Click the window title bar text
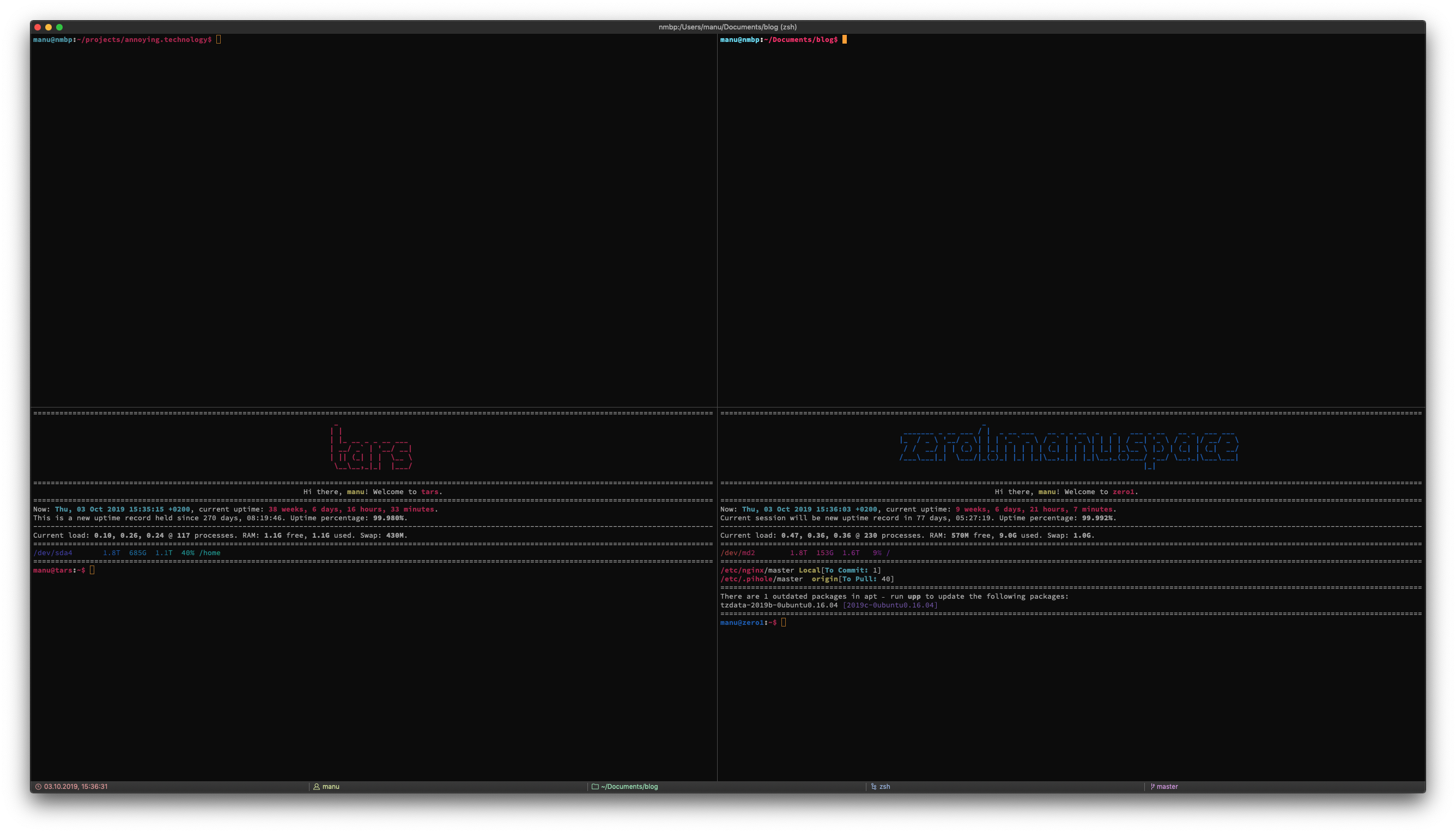This screenshot has width=1456, height=833. (x=727, y=27)
